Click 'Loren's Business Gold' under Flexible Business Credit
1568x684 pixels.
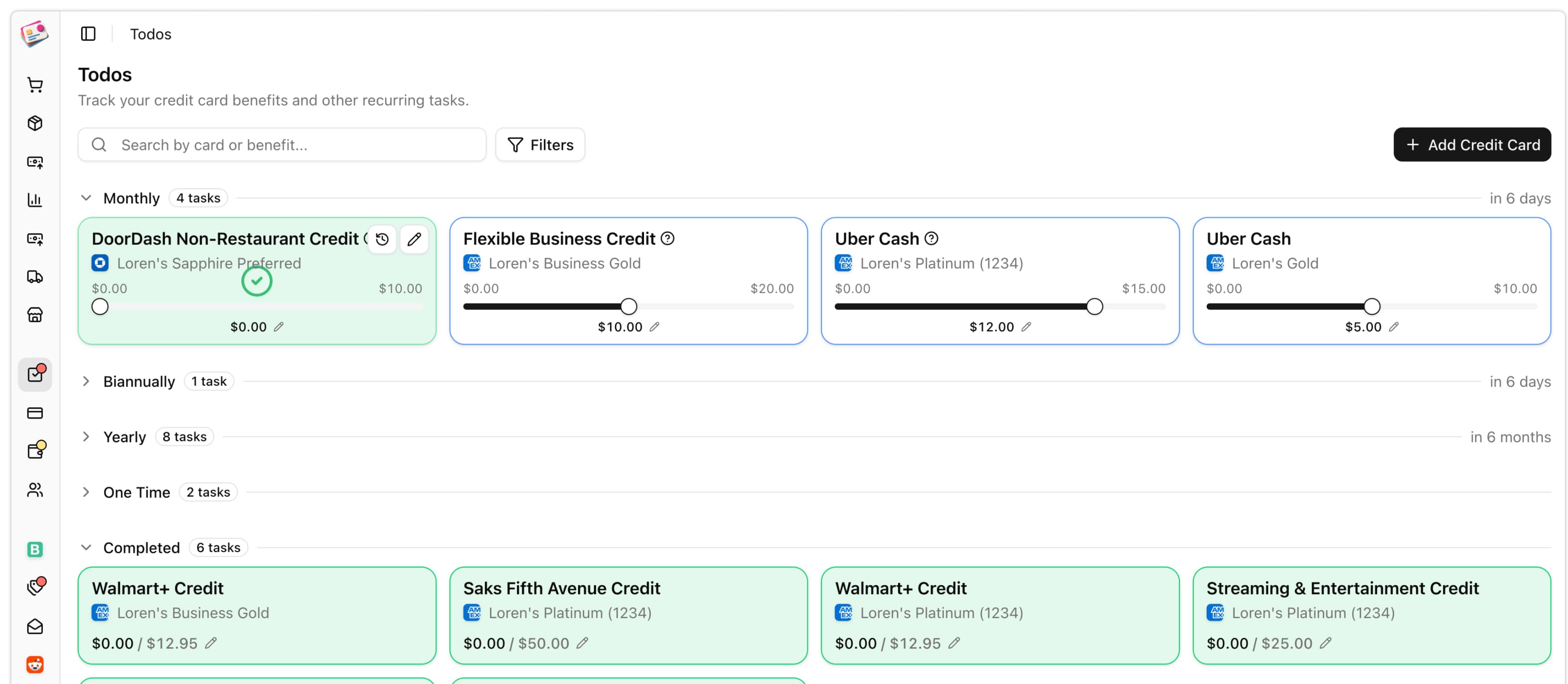[564, 263]
